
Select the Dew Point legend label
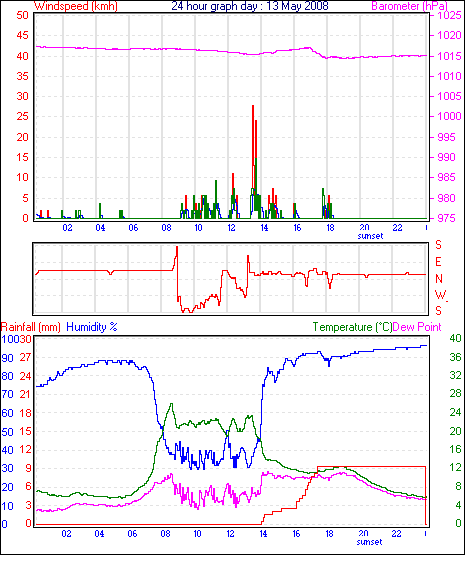coord(417,327)
